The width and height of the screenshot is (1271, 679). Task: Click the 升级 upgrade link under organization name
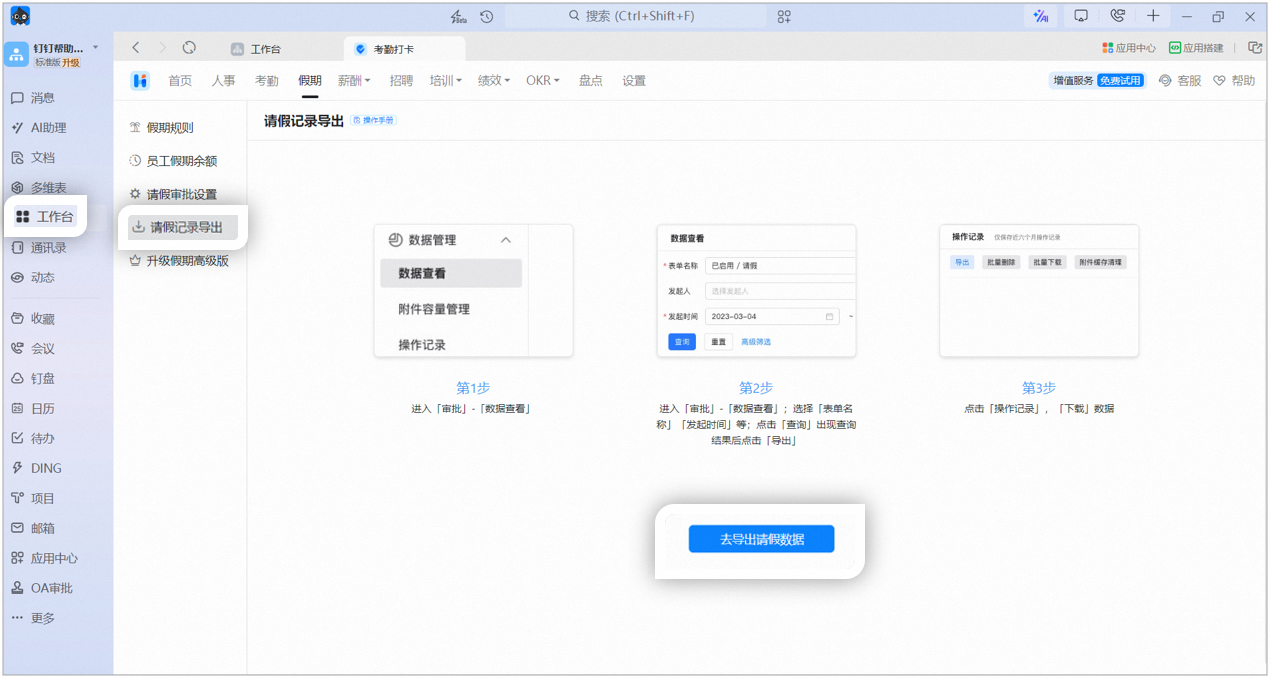tap(71, 62)
